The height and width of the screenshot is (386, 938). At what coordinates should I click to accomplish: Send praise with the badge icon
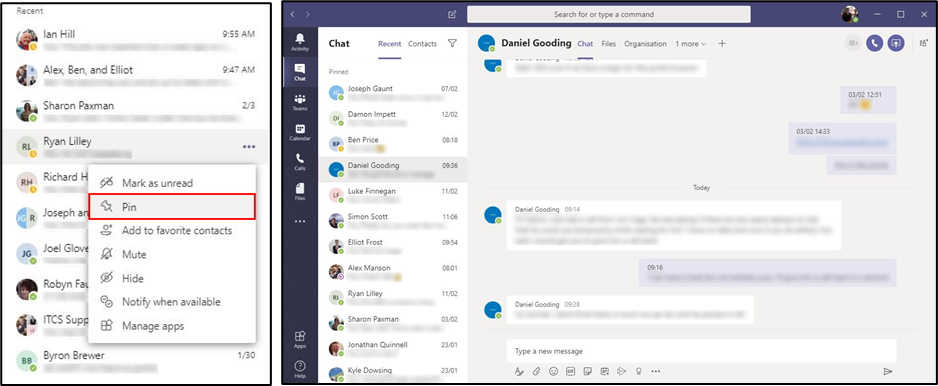pyautogui.click(x=638, y=372)
